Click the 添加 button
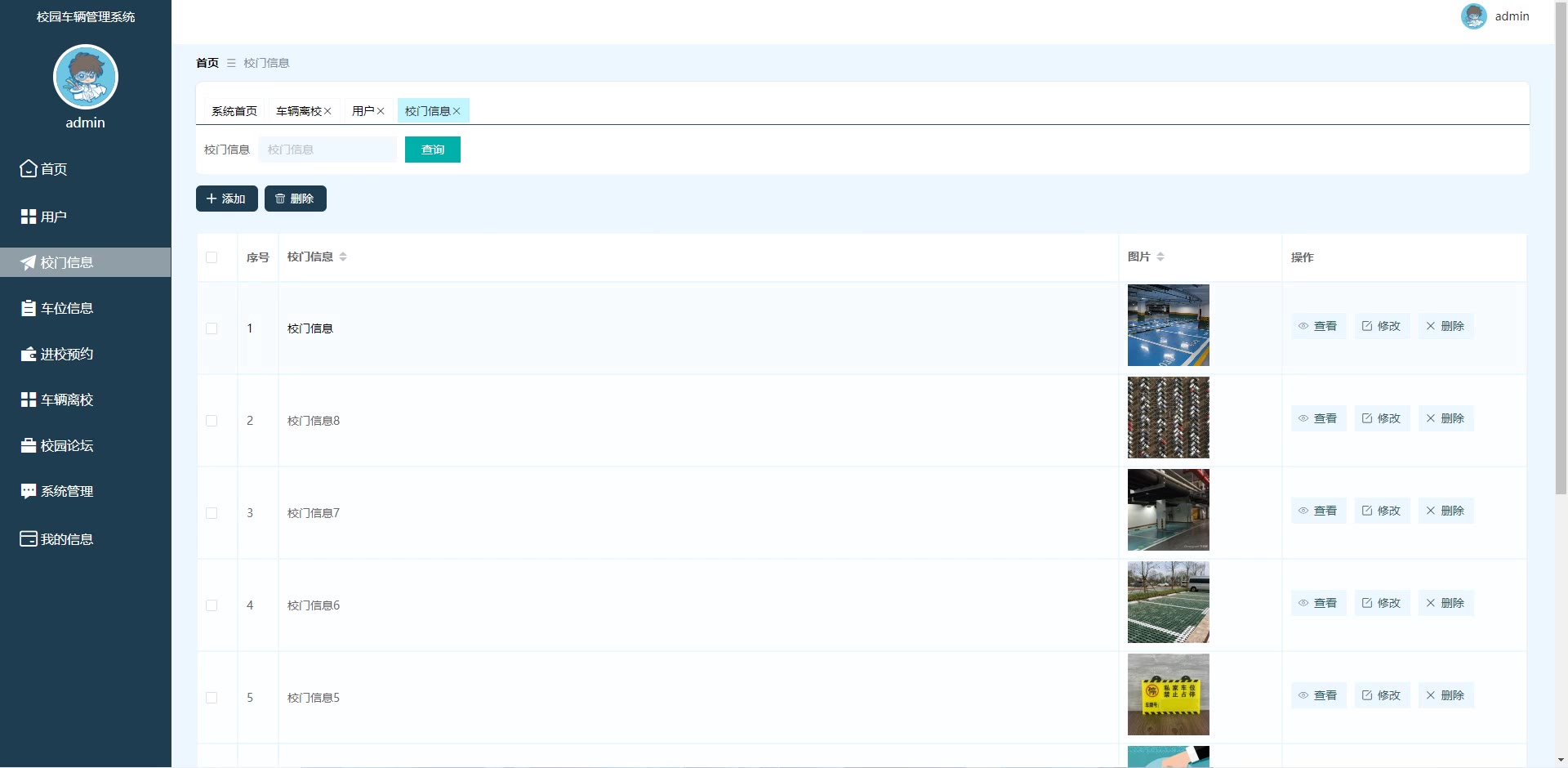 227,199
